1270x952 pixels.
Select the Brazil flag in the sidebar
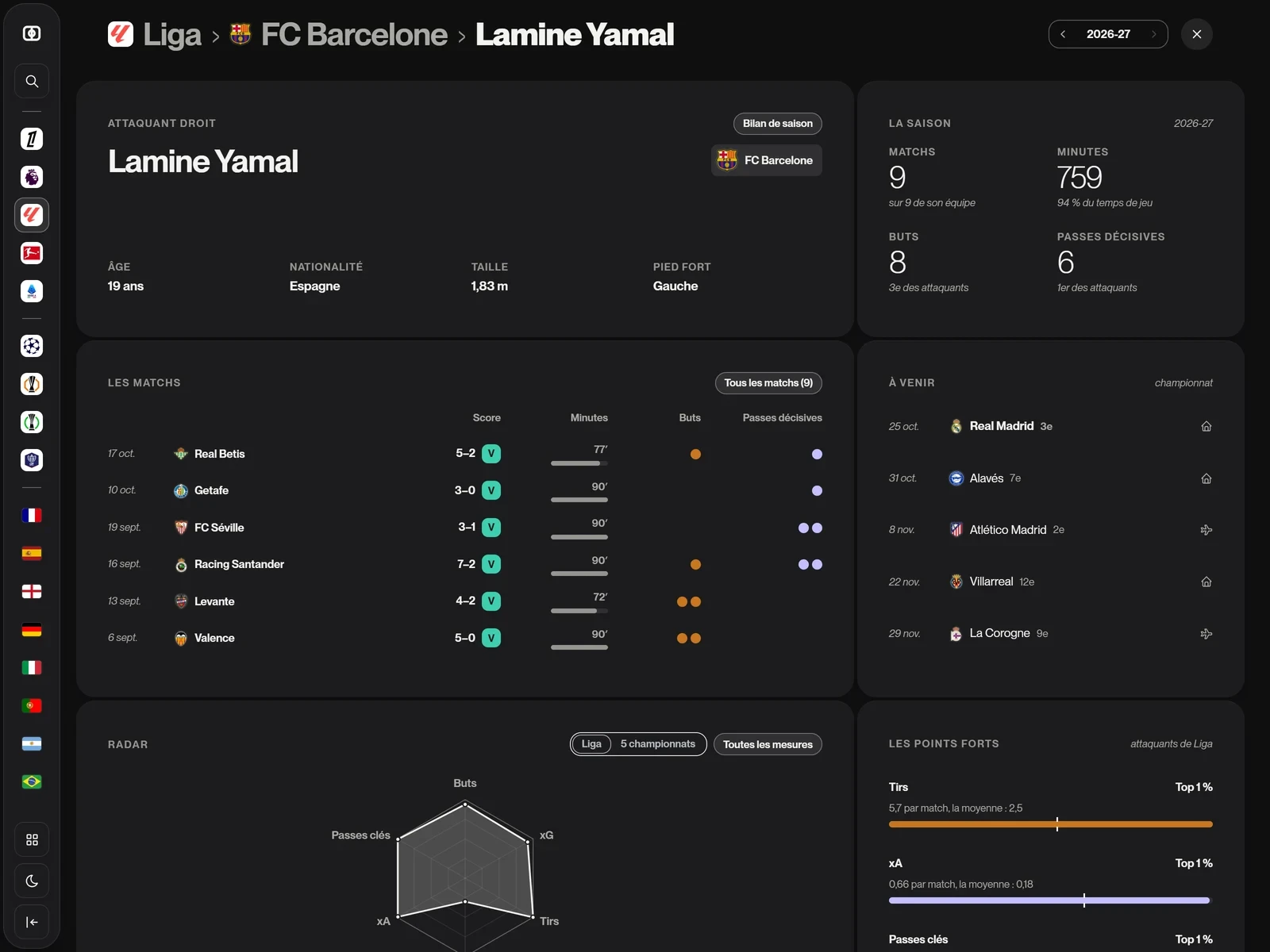pyautogui.click(x=32, y=781)
